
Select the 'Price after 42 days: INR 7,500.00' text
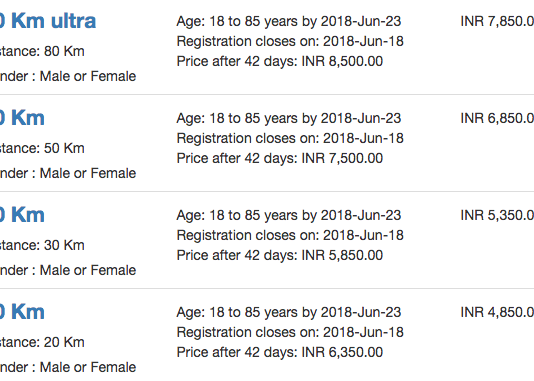pyautogui.click(x=280, y=158)
